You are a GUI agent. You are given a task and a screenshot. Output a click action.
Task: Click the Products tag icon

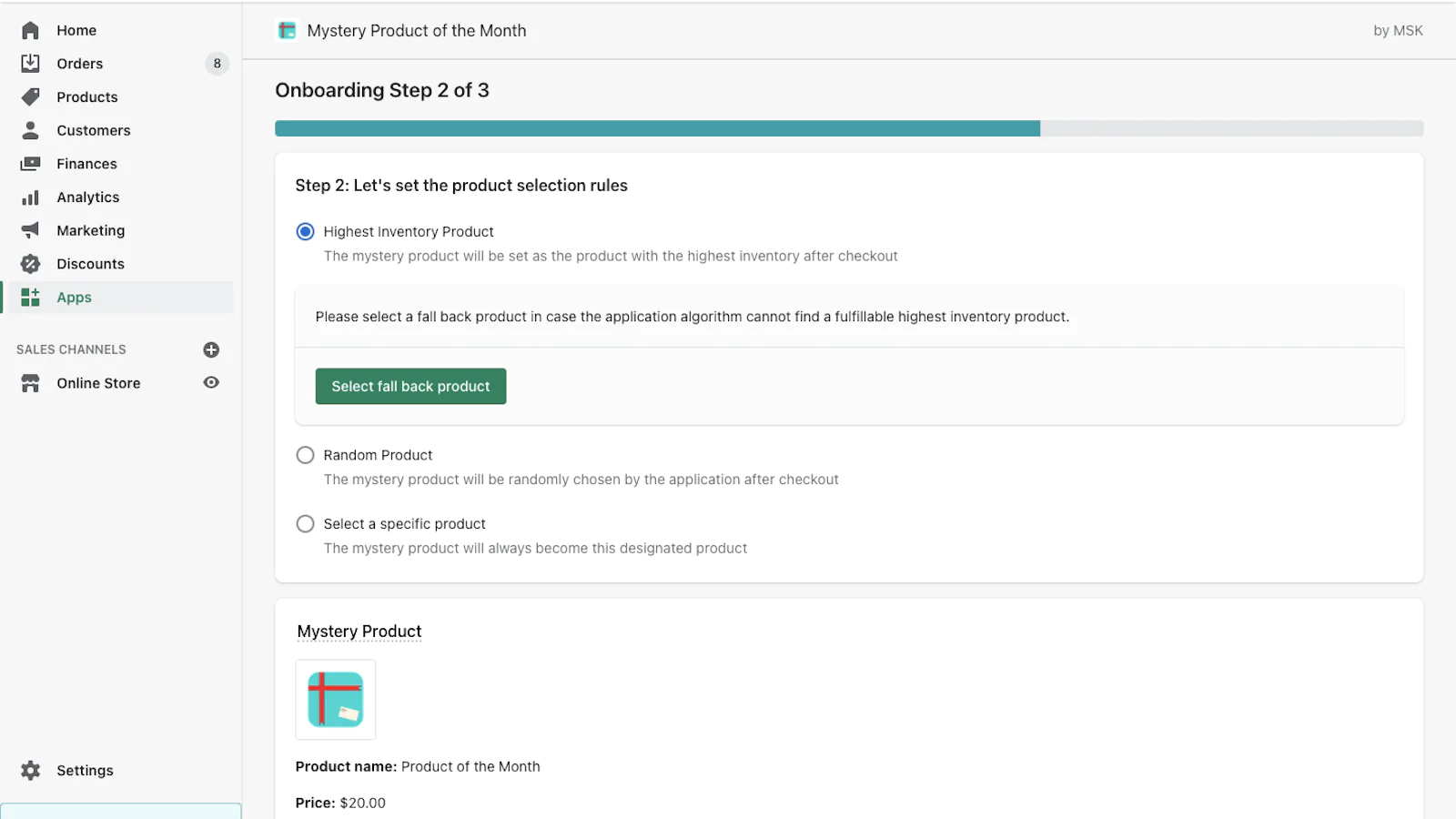point(30,96)
